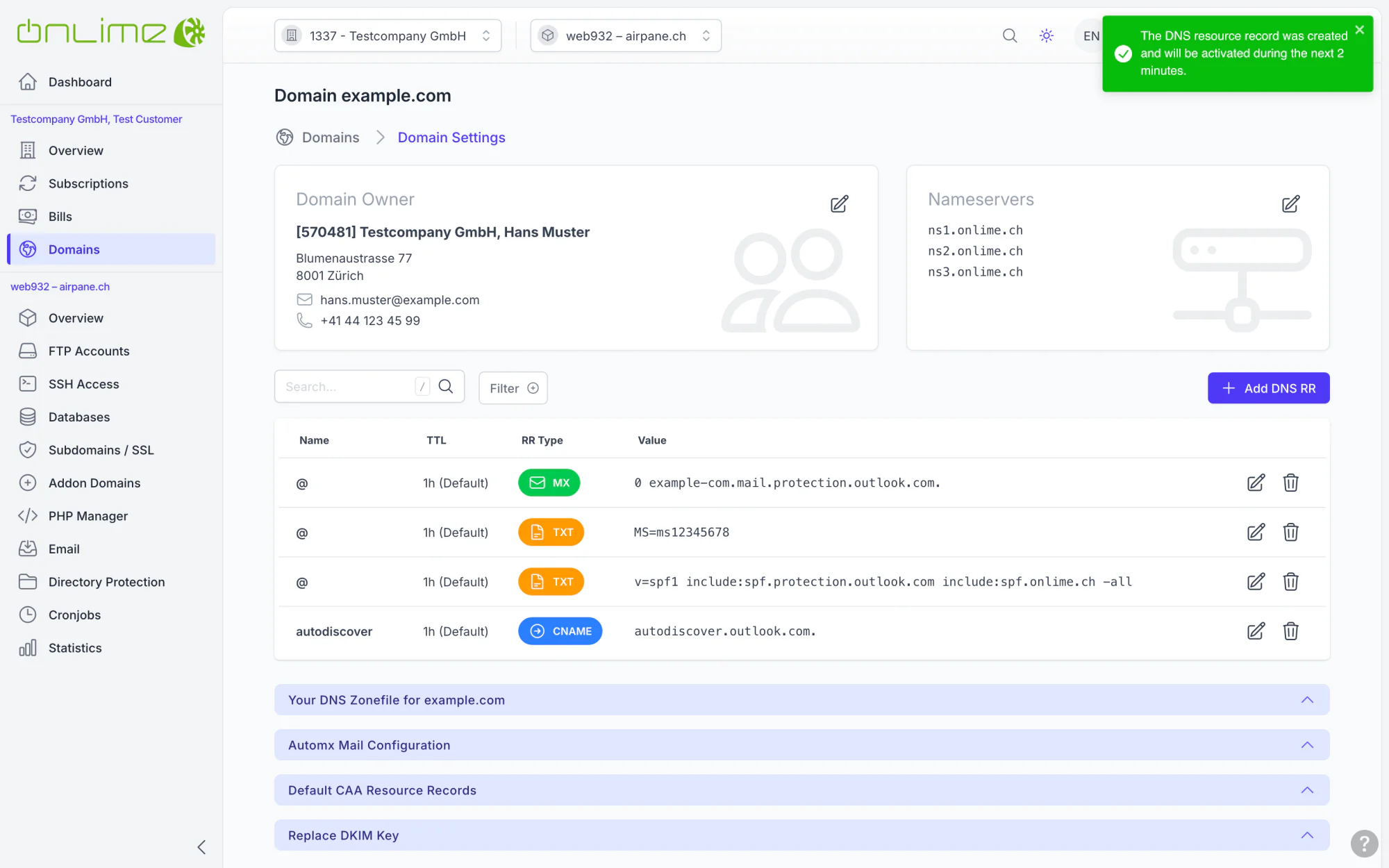Edit the autodiscover CNAME record
Image resolution: width=1389 pixels, height=868 pixels.
(x=1256, y=631)
